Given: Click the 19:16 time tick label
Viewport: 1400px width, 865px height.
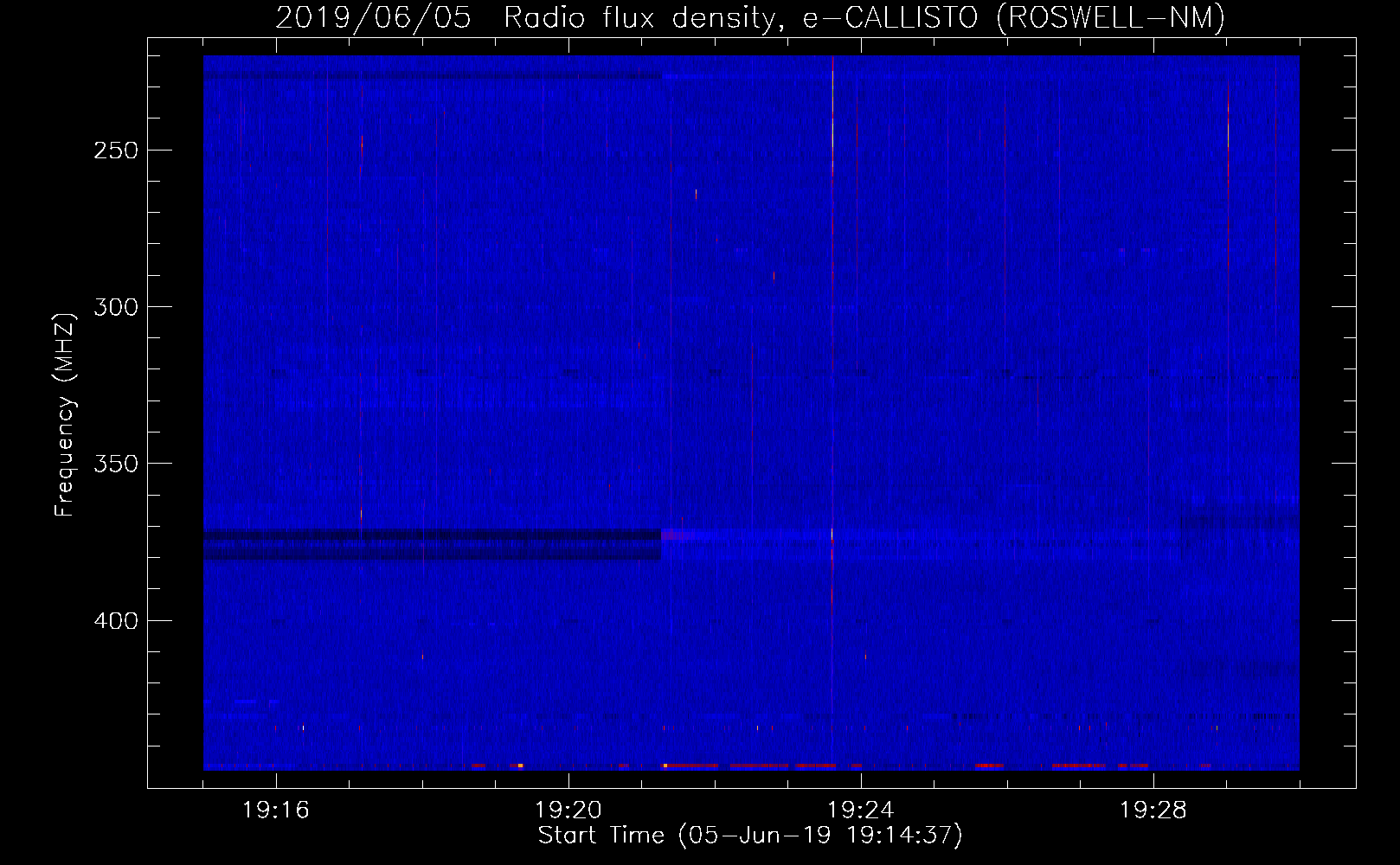Looking at the screenshot, I should 276,811.
